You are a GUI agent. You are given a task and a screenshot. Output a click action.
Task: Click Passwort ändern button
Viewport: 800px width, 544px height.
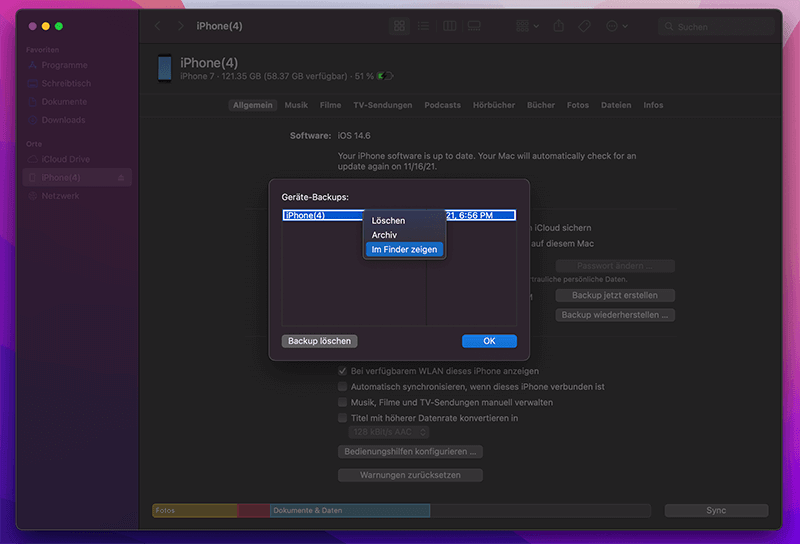[x=615, y=266]
